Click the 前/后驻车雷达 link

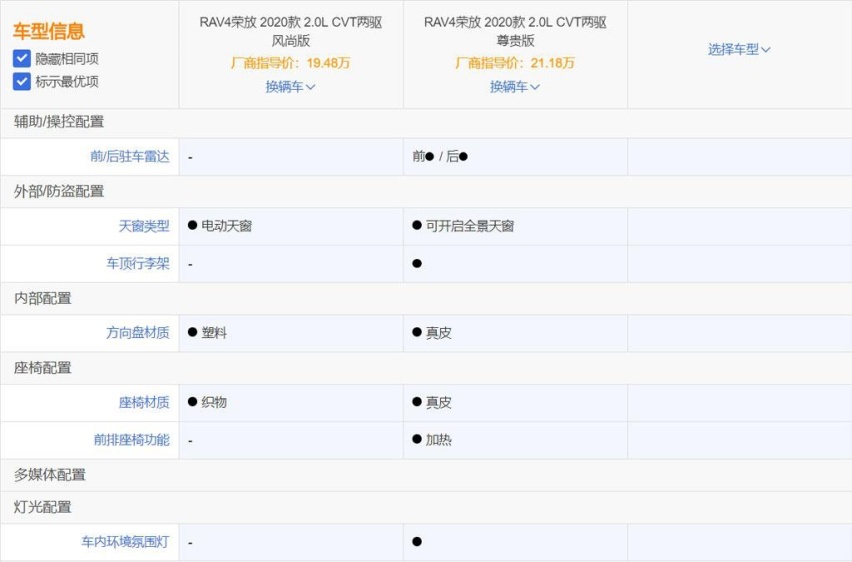130,157
